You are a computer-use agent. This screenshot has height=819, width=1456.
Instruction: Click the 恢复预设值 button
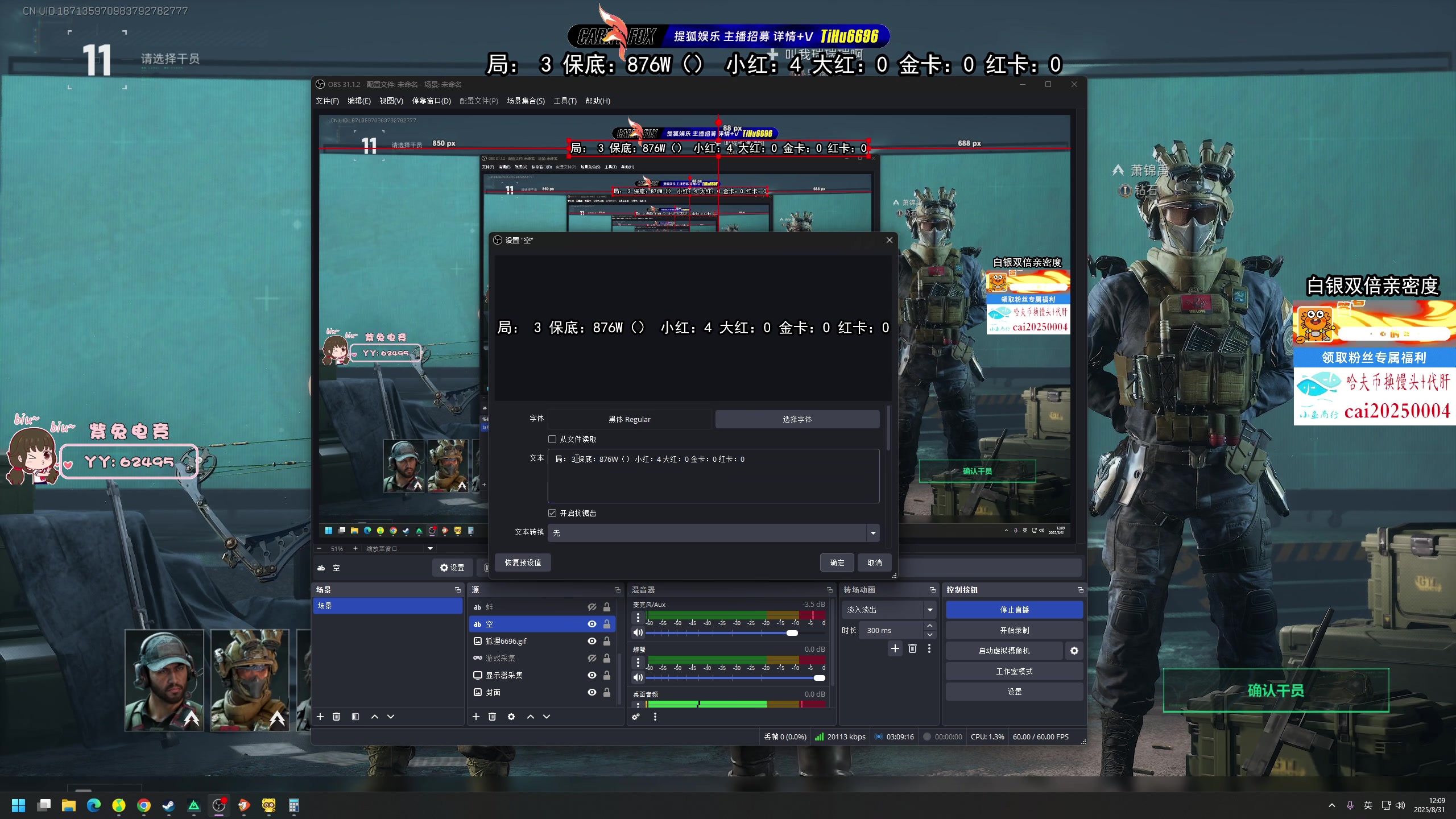coord(523,562)
